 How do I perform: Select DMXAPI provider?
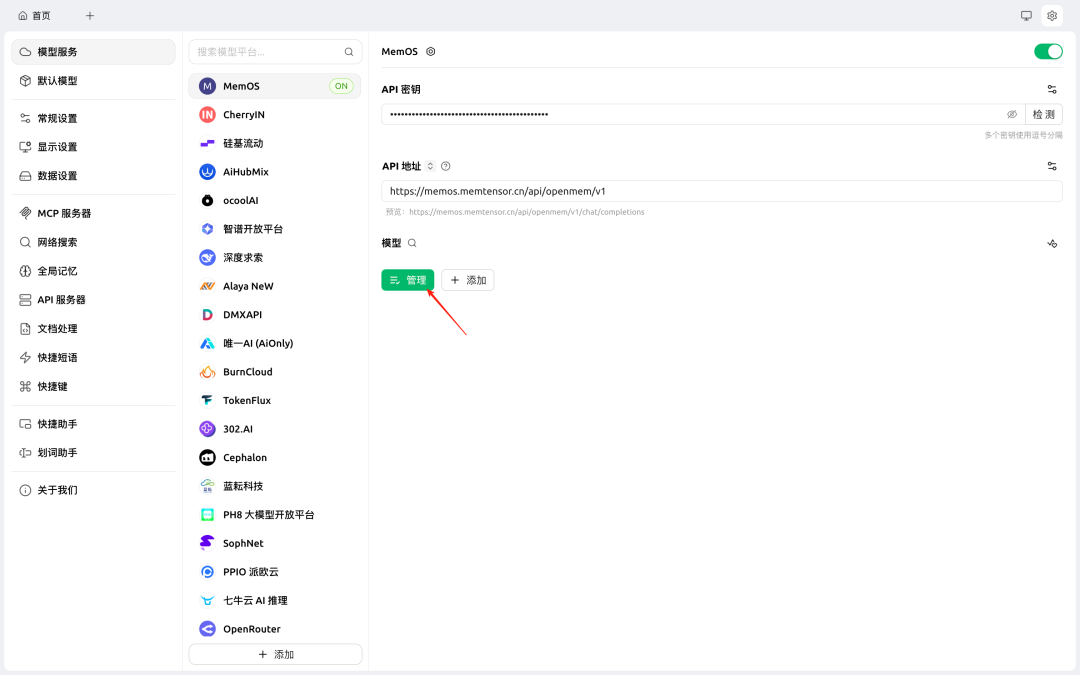(x=275, y=315)
